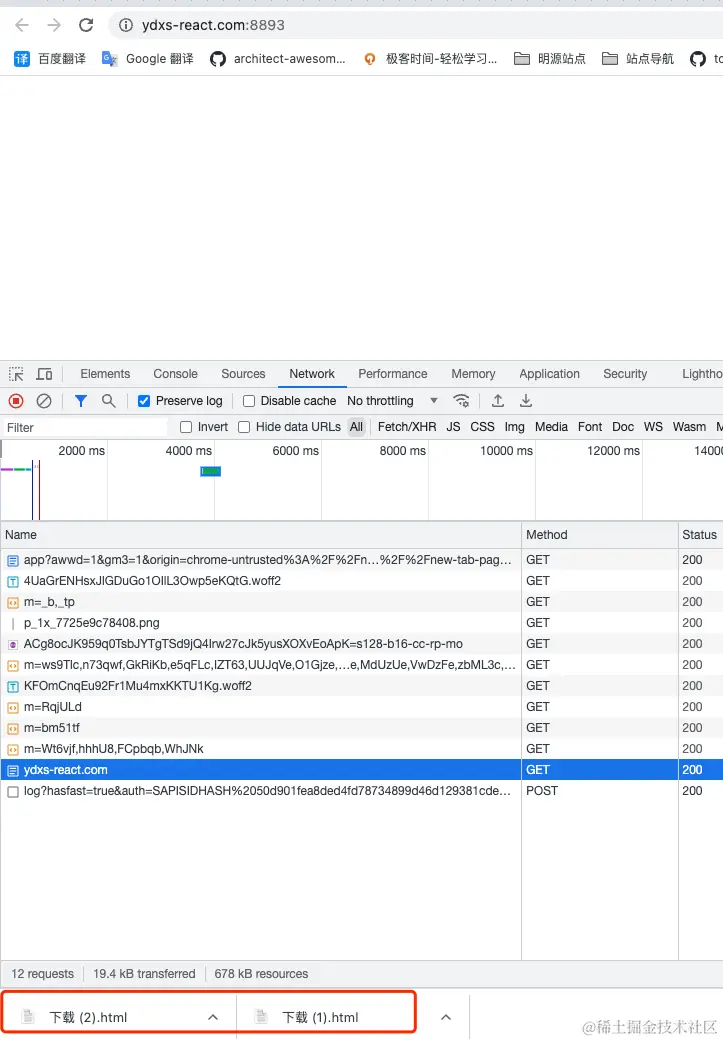
Task: Switch to the Console tab
Action: [175, 374]
